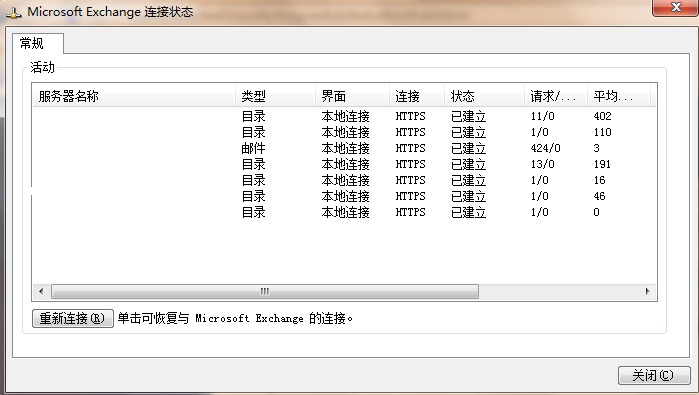Screen dimensions: 699x395
Task: Click the average value 110
Action: point(602,132)
